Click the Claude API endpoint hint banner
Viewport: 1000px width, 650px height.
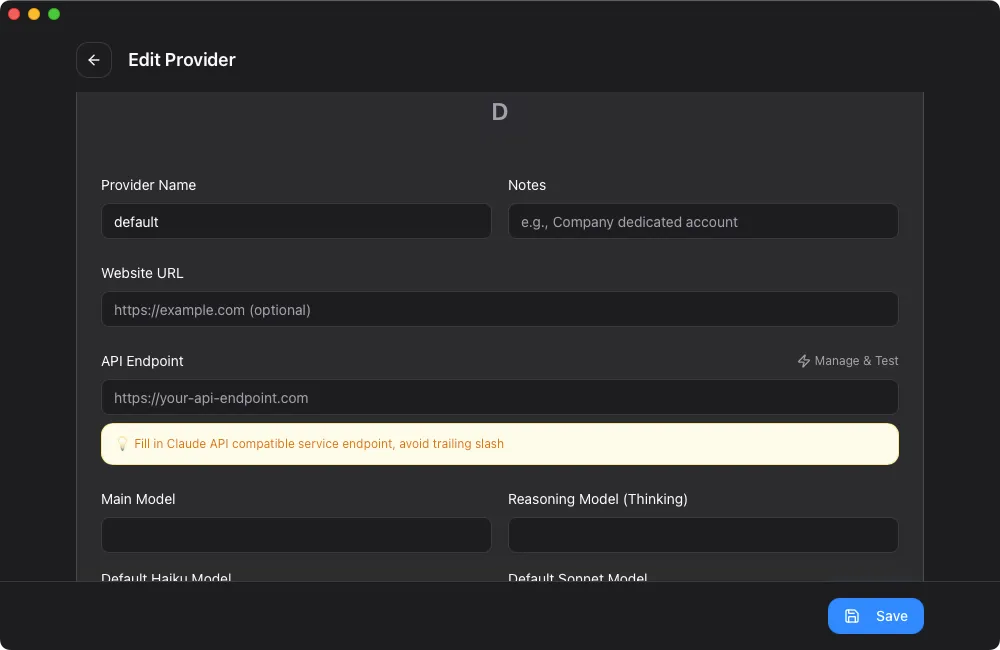pyautogui.click(x=500, y=444)
